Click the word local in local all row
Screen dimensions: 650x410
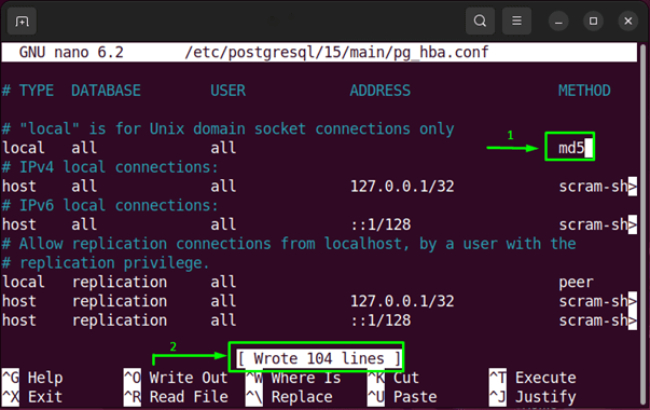23,148
